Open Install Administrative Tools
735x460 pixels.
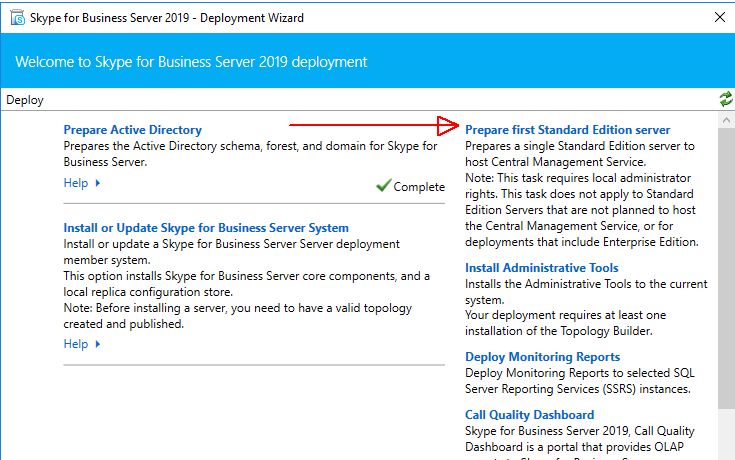pos(541,268)
